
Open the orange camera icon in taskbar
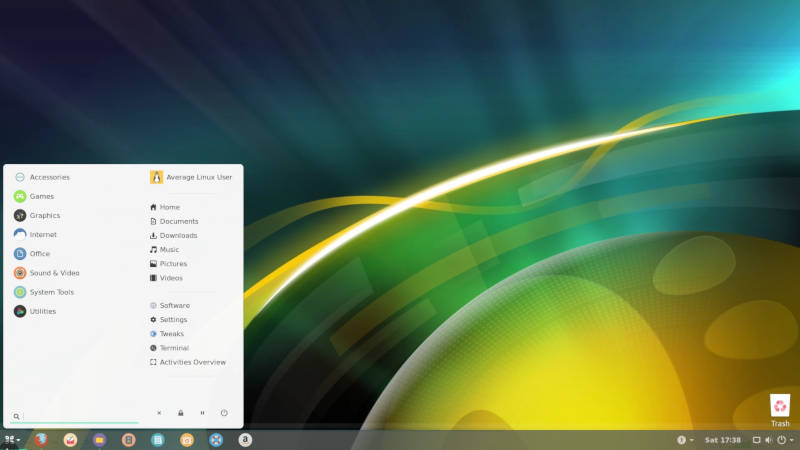click(x=187, y=440)
